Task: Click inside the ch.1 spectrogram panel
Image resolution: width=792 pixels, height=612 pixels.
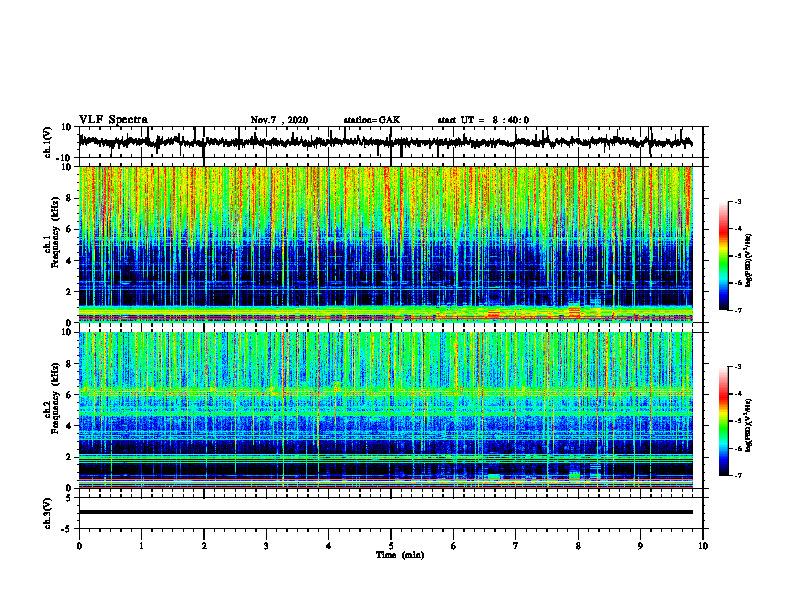Action: pos(385,244)
